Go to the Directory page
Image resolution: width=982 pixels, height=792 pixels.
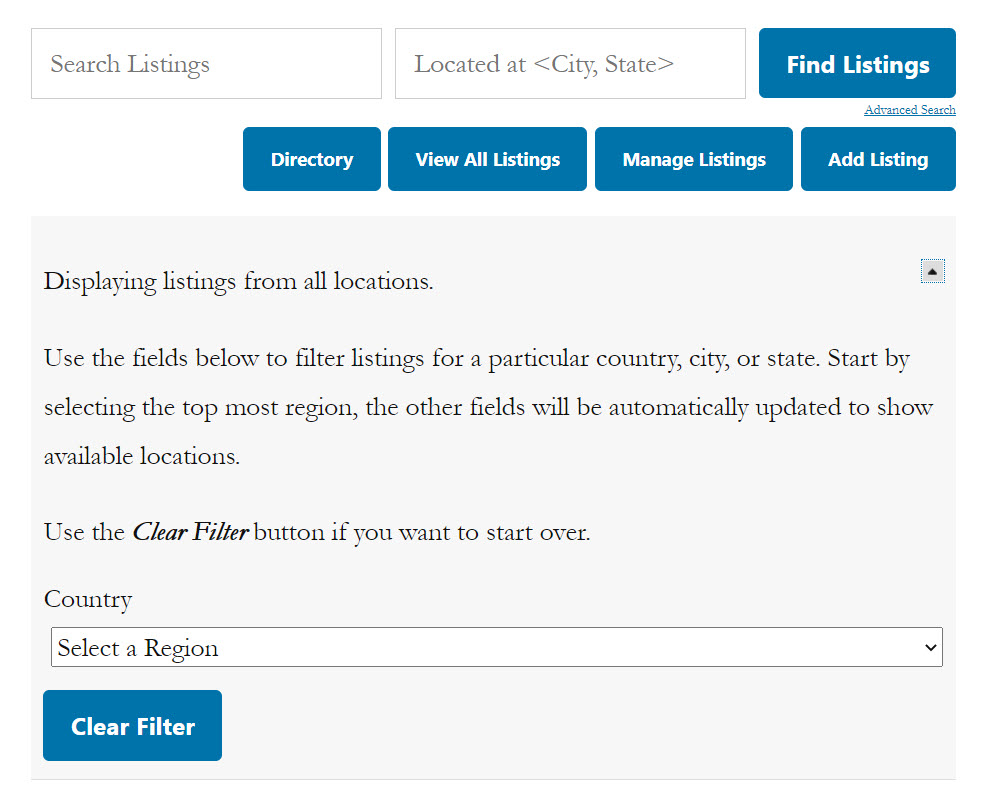tap(312, 159)
